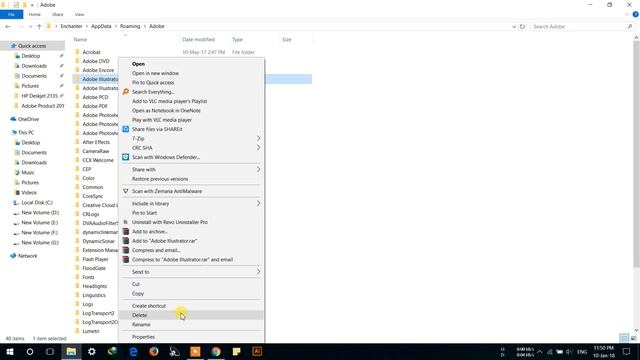
Task: Select the Flash Player folder
Action: point(95,260)
